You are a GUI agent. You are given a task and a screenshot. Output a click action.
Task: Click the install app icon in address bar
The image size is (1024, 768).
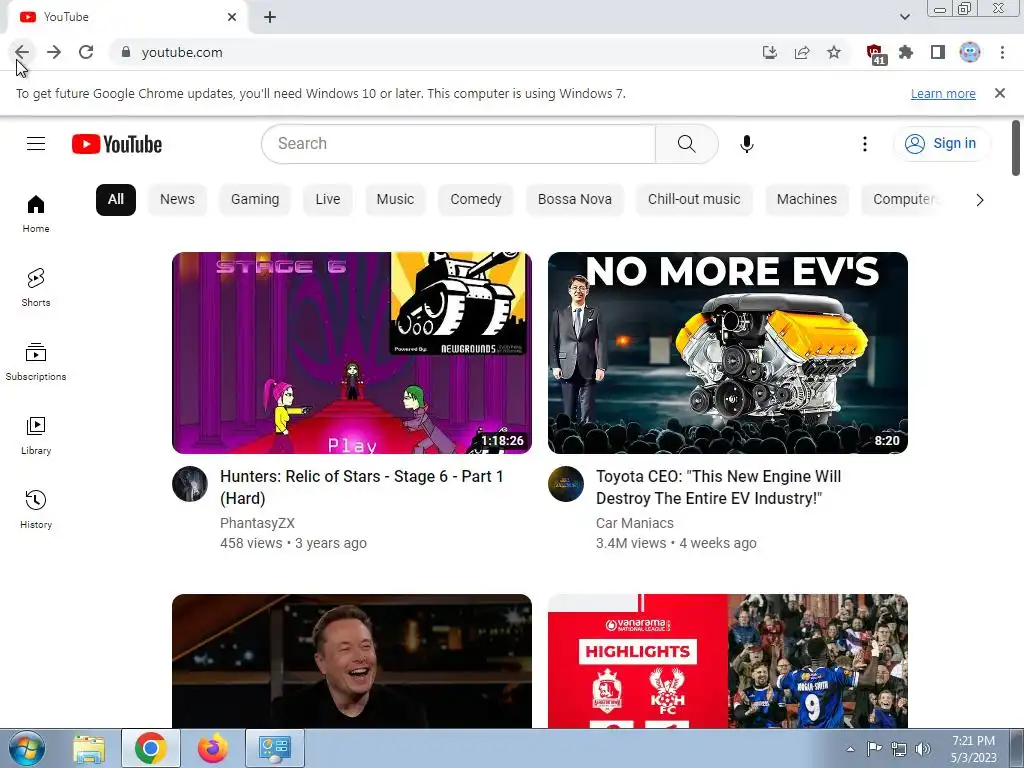(770, 52)
